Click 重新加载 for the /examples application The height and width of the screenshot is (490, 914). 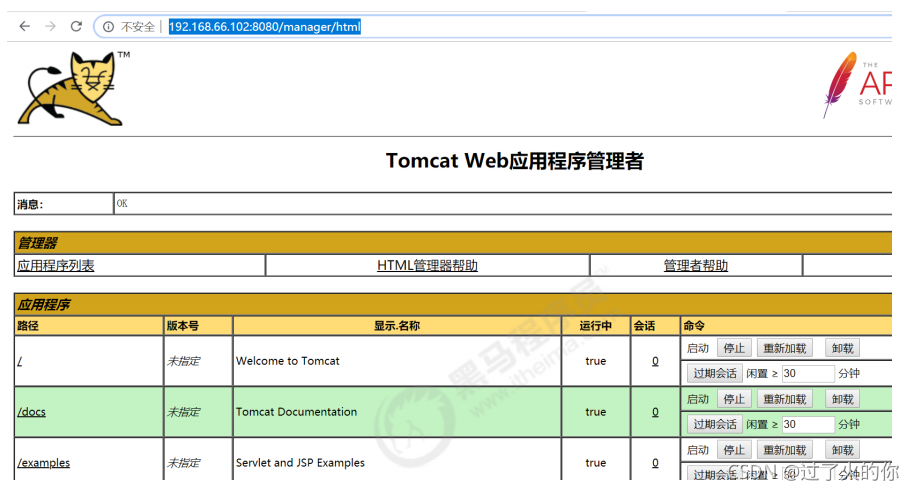pyautogui.click(x=785, y=450)
